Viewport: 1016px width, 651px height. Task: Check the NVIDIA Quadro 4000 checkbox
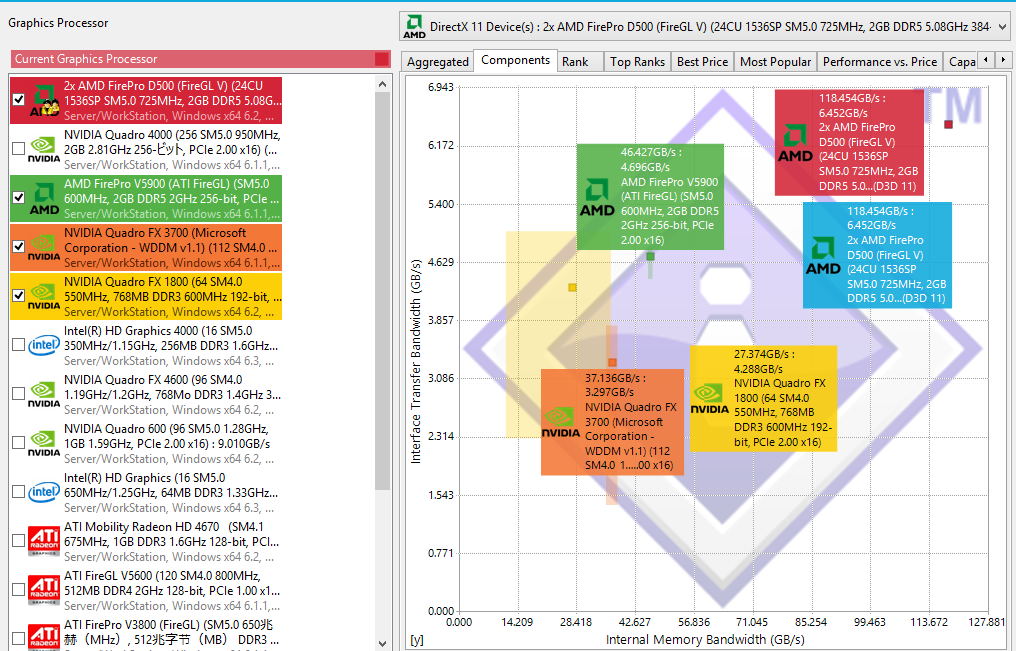coord(19,148)
